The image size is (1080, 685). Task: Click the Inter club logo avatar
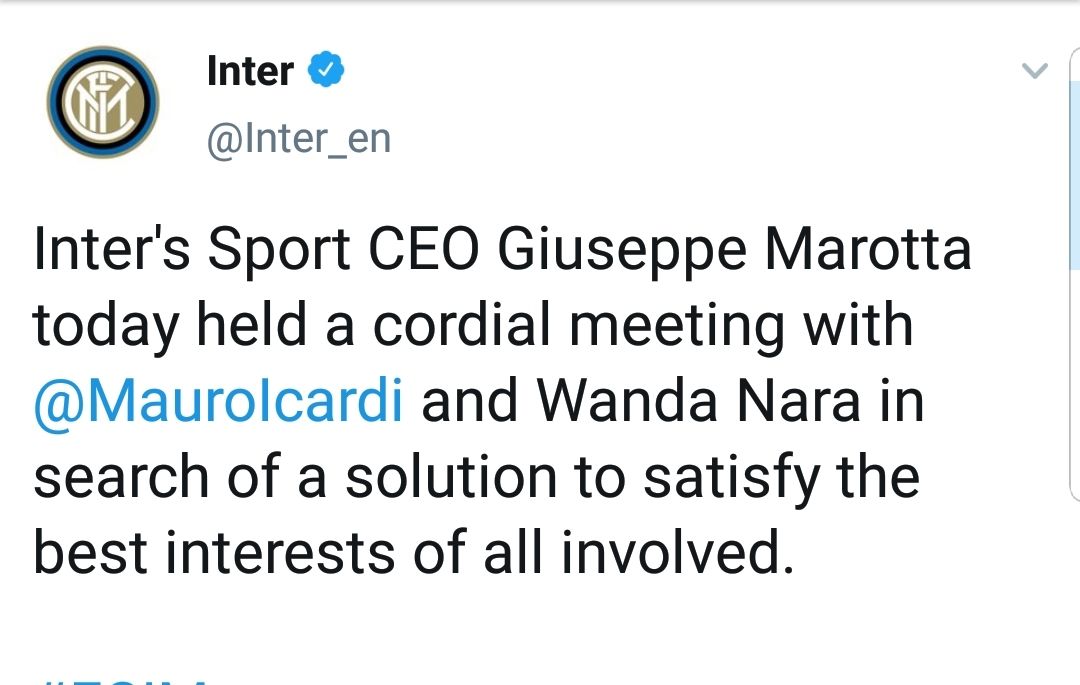click(102, 101)
